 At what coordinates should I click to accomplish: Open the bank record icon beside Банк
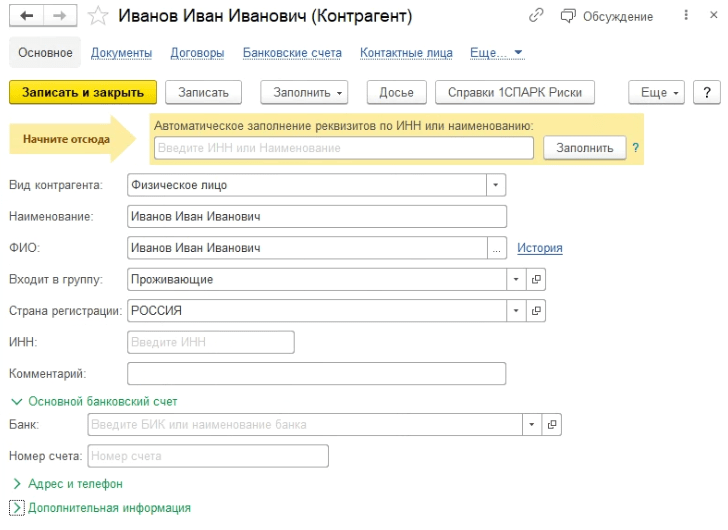point(552,424)
